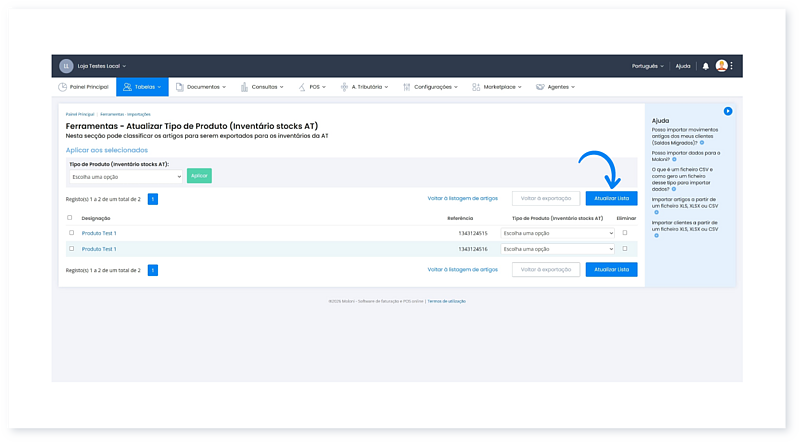Open Produto Test 1 with reference 1343124515
The width and height of the screenshot is (800, 443).
coord(99,233)
